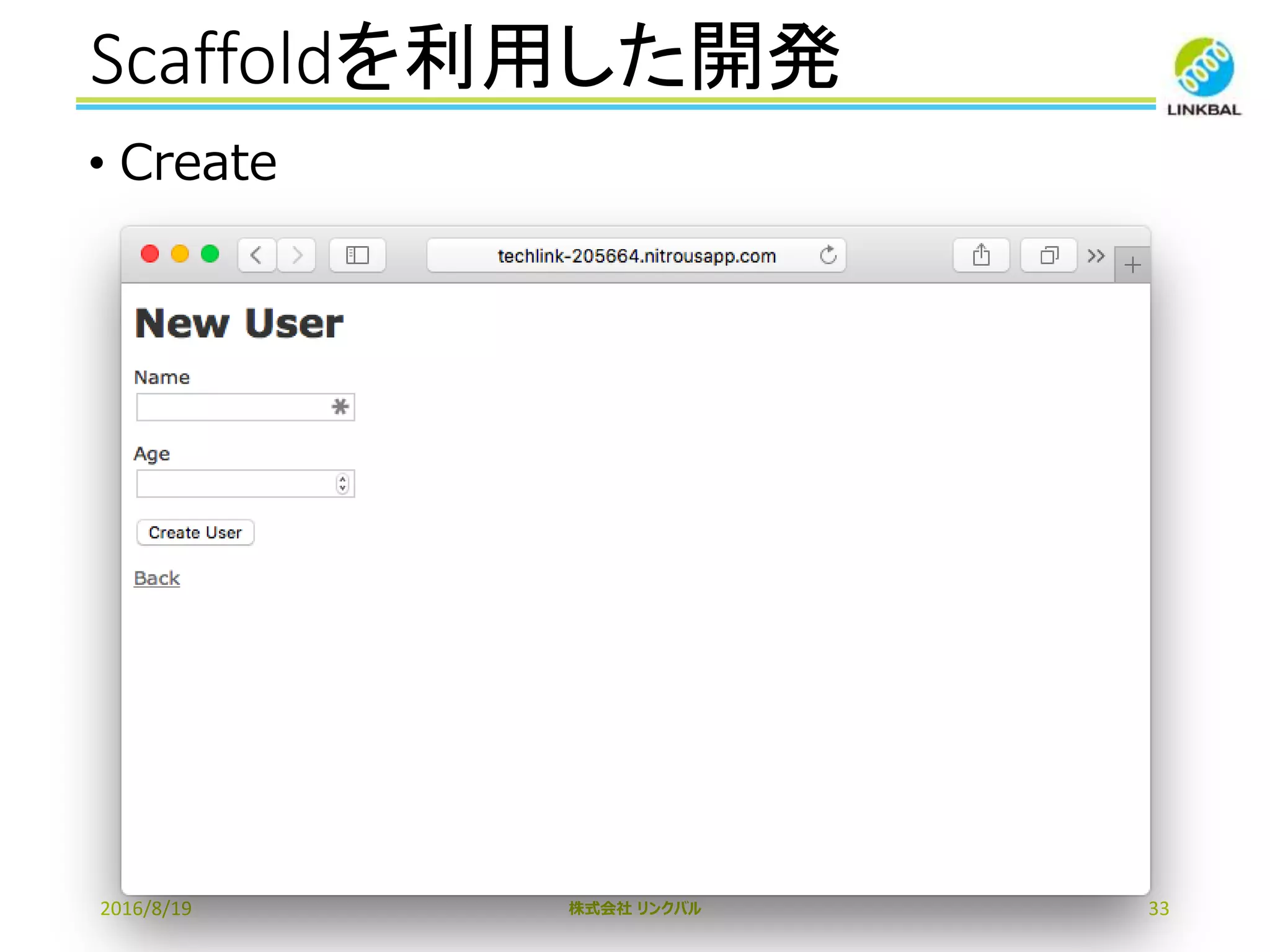Go forward with Safari's forward arrow

click(297, 255)
